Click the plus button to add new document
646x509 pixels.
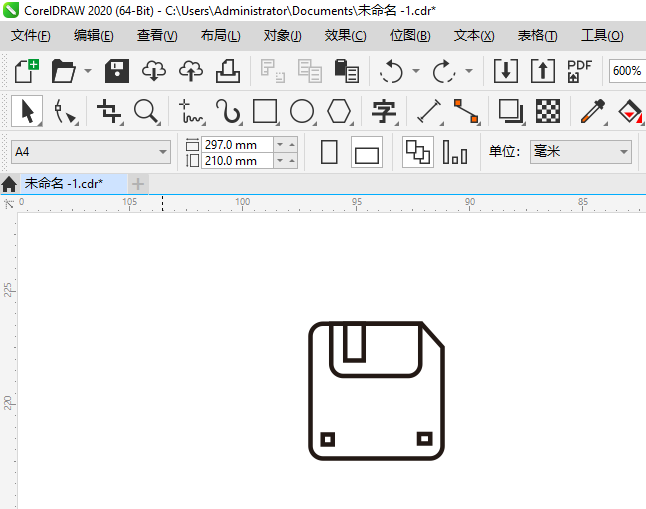coord(138,184)
